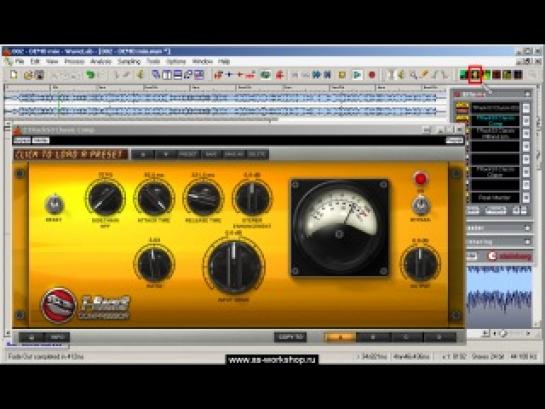Click the upper channel waveform

pos(225,98)
